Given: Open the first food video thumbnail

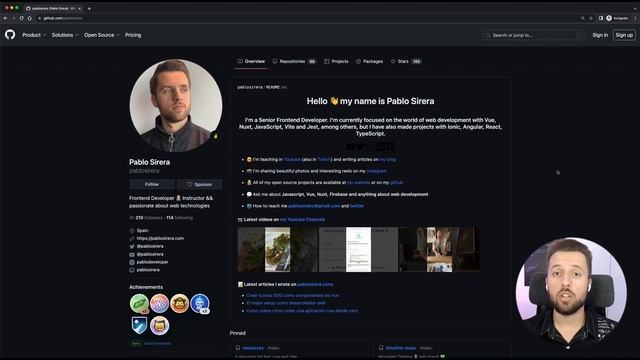Looking at the screenshot, I should point(278,249).
